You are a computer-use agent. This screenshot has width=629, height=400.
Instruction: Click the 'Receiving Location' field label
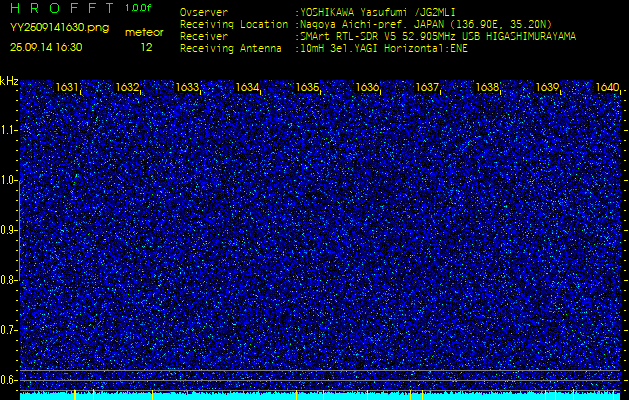tap(234, 24)
